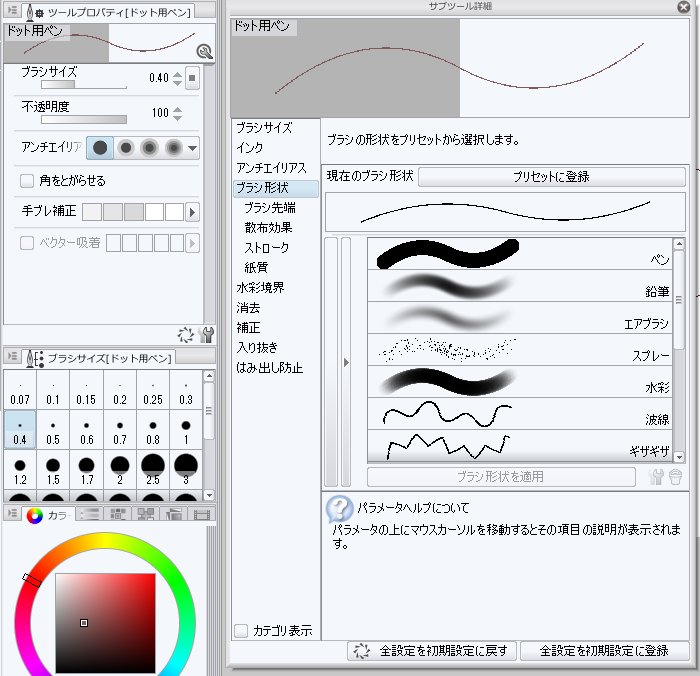Toggle the カテゴリ表示 checkbox
The height and width of the screenshot is (676, 700).
click(240, 630)
